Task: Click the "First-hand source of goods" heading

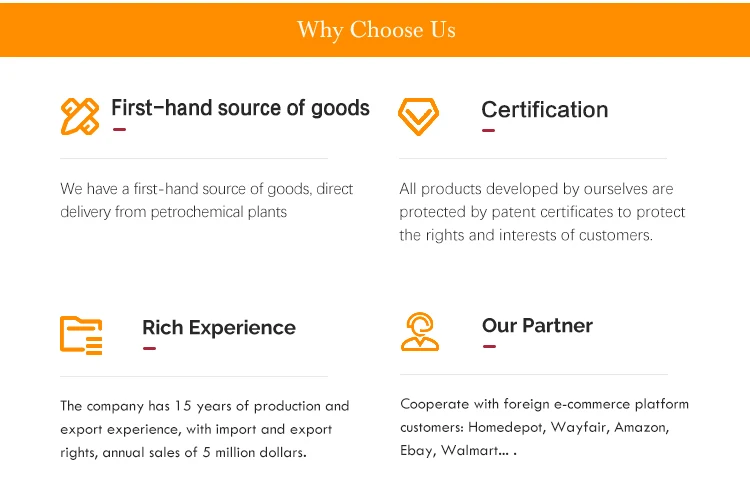Action: point(240,108)
